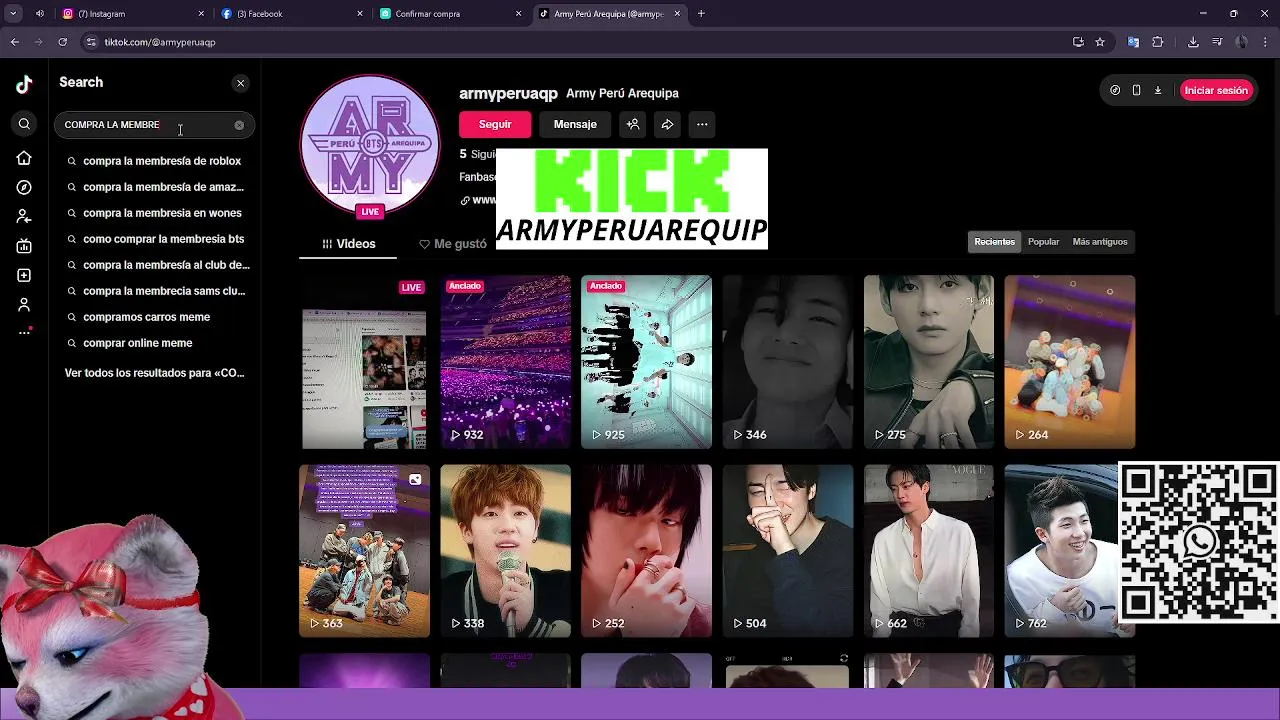Click the add-friend icon next to Mensaje
Image resolution: width=1280 pixels, height=720 pixels.
click(x=633, y=124)
